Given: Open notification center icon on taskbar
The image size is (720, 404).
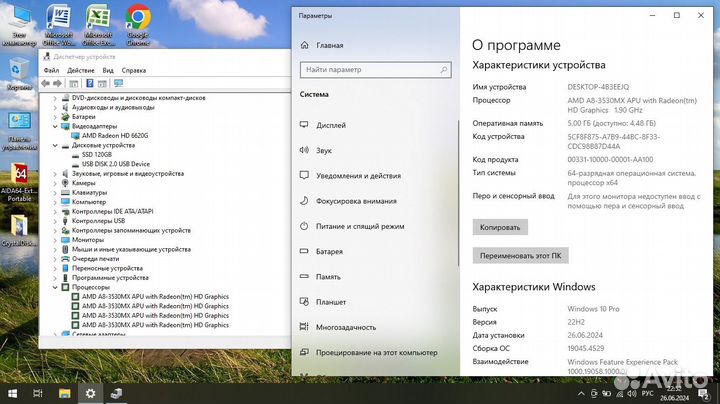Looking at the screenshot, I should tap(703, 393).
